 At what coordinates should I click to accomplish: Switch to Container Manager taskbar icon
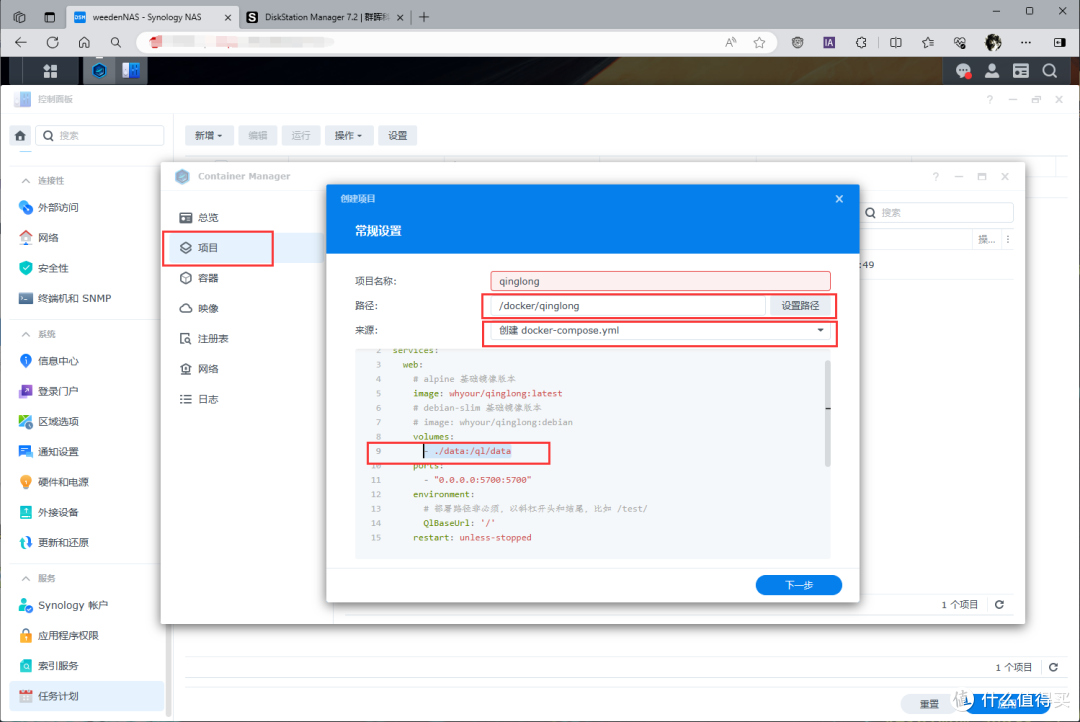(99, 70)
